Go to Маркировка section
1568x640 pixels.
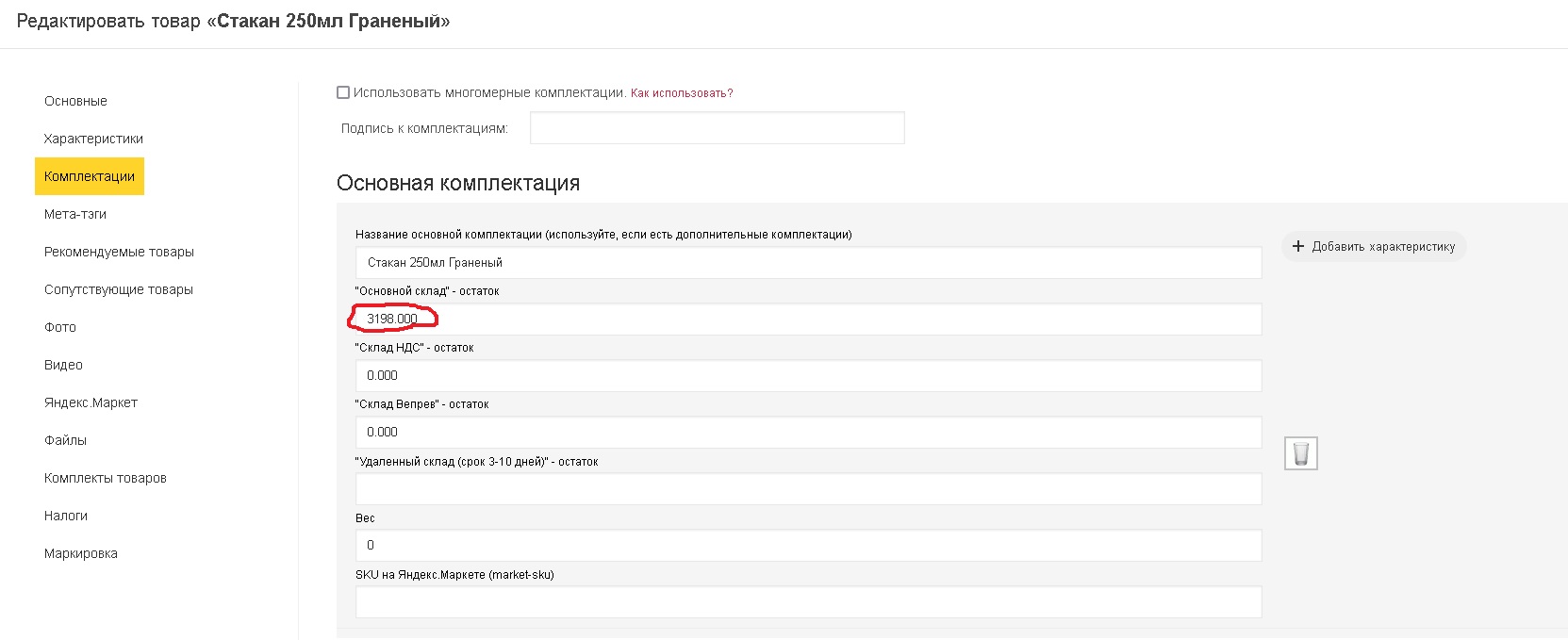click(81, 553)
